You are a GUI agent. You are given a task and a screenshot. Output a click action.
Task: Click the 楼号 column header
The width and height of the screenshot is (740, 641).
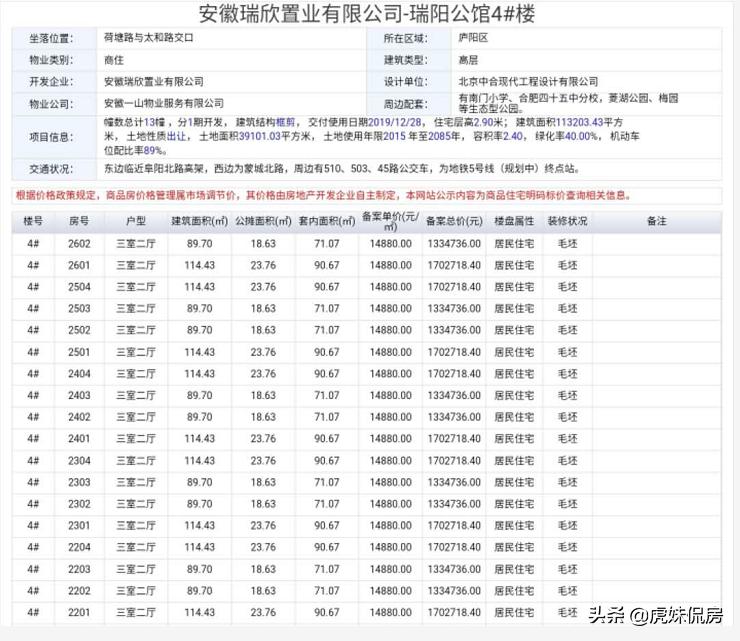(33, 221)
